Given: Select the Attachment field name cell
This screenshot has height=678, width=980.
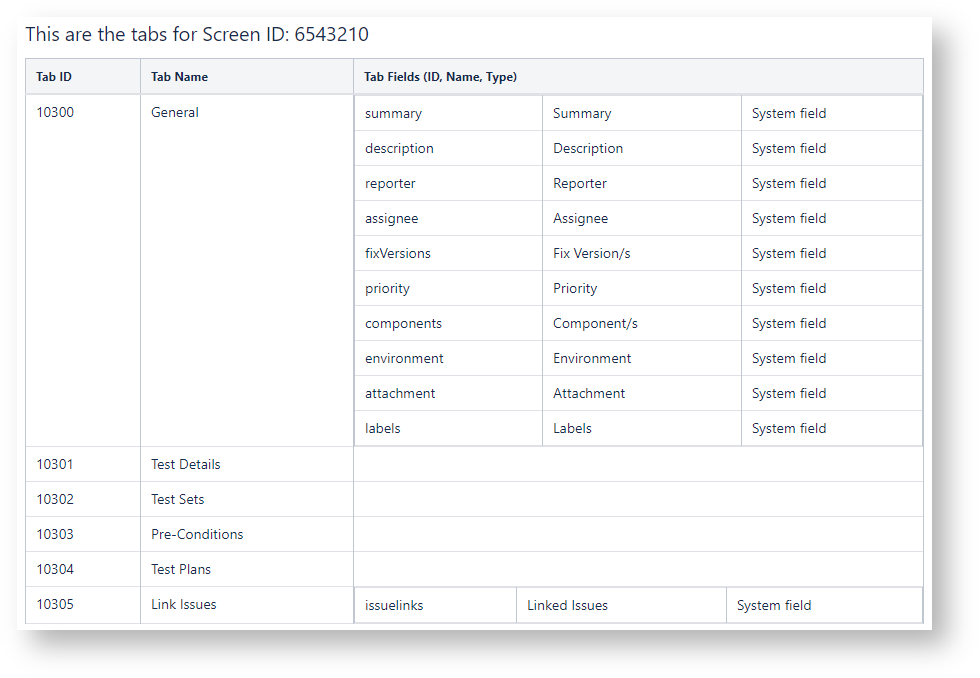Looking at the screenshot, I should [x=589, y=394].
